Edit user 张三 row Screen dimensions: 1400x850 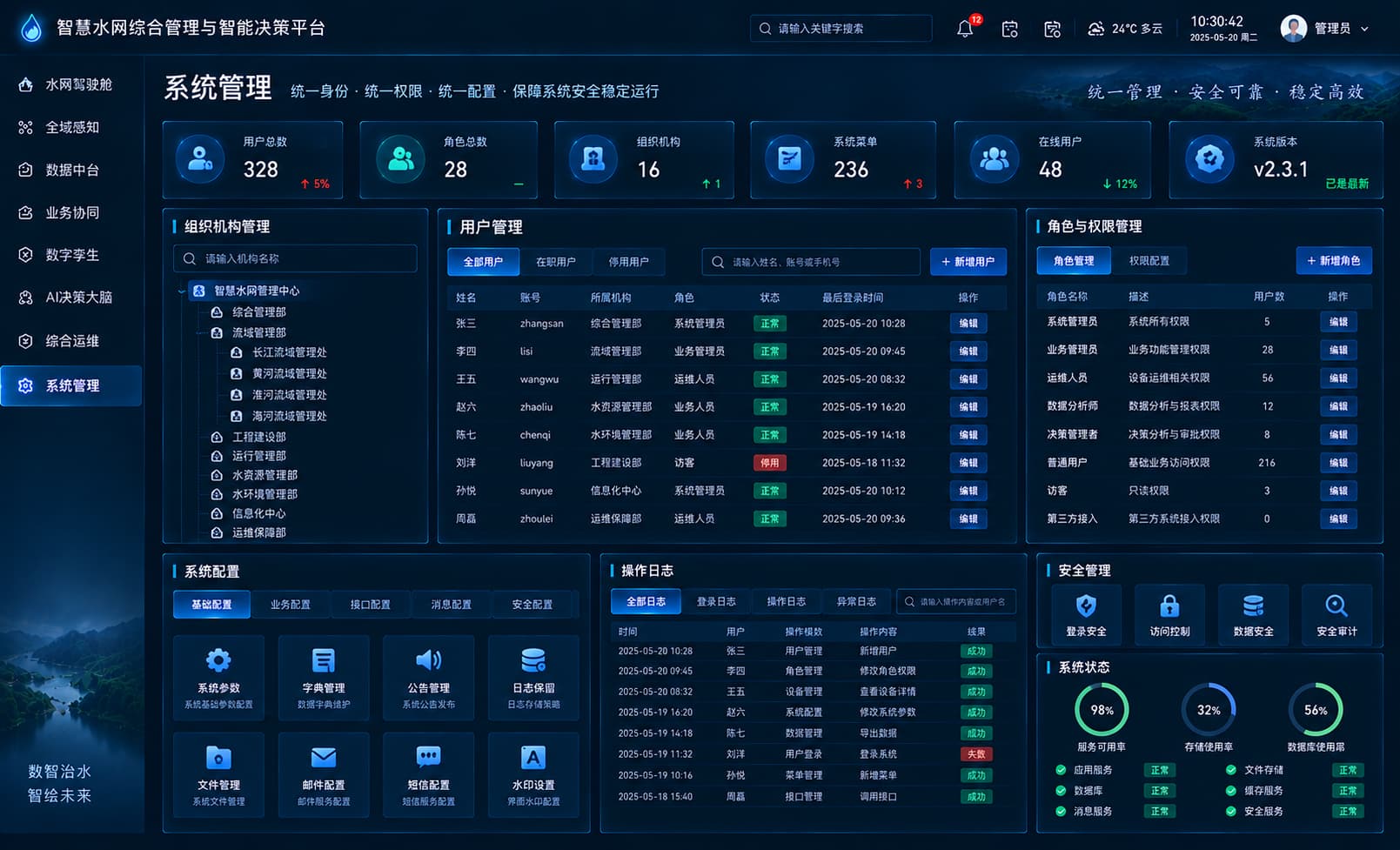[968, 324]
